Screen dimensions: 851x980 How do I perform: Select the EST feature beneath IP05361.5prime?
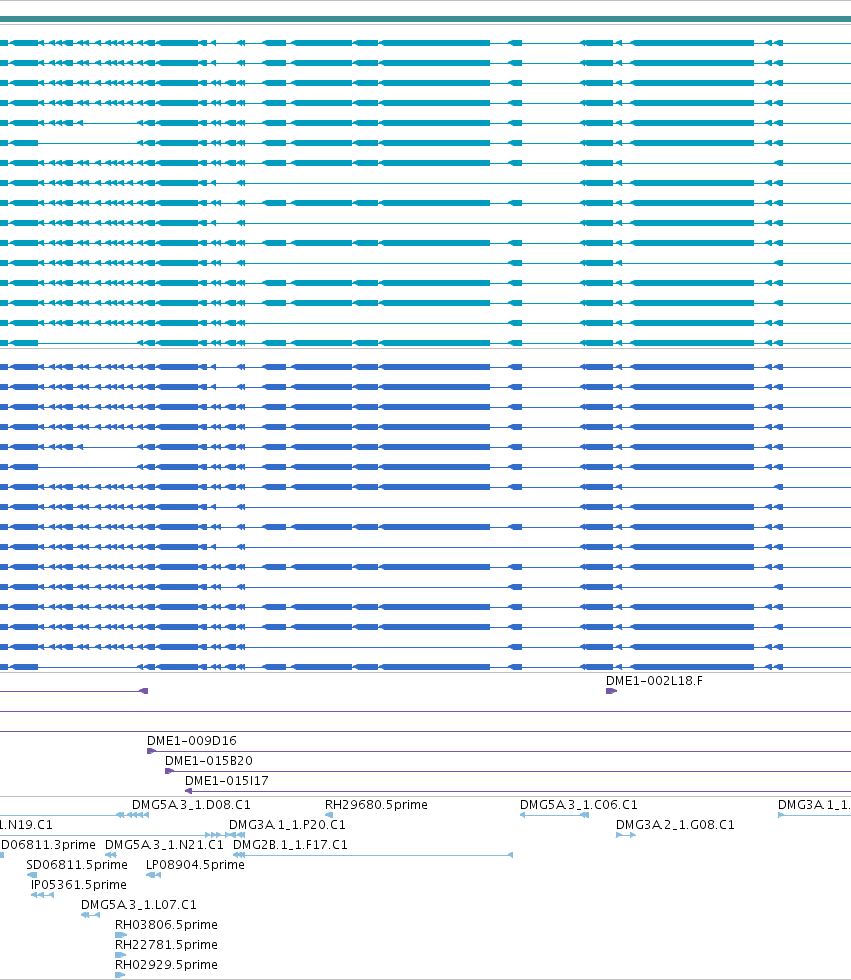42,895
